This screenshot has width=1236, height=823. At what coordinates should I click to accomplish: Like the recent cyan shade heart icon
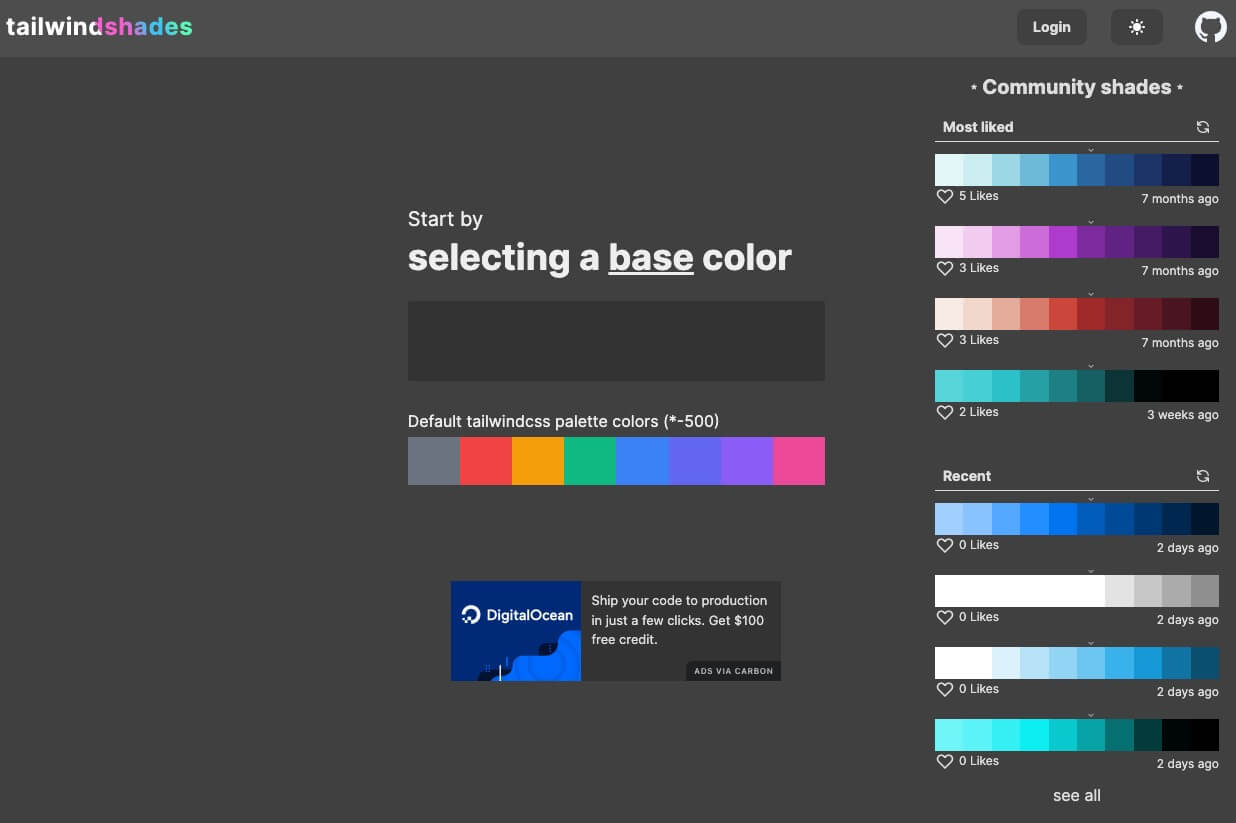[x=945, y=762]
